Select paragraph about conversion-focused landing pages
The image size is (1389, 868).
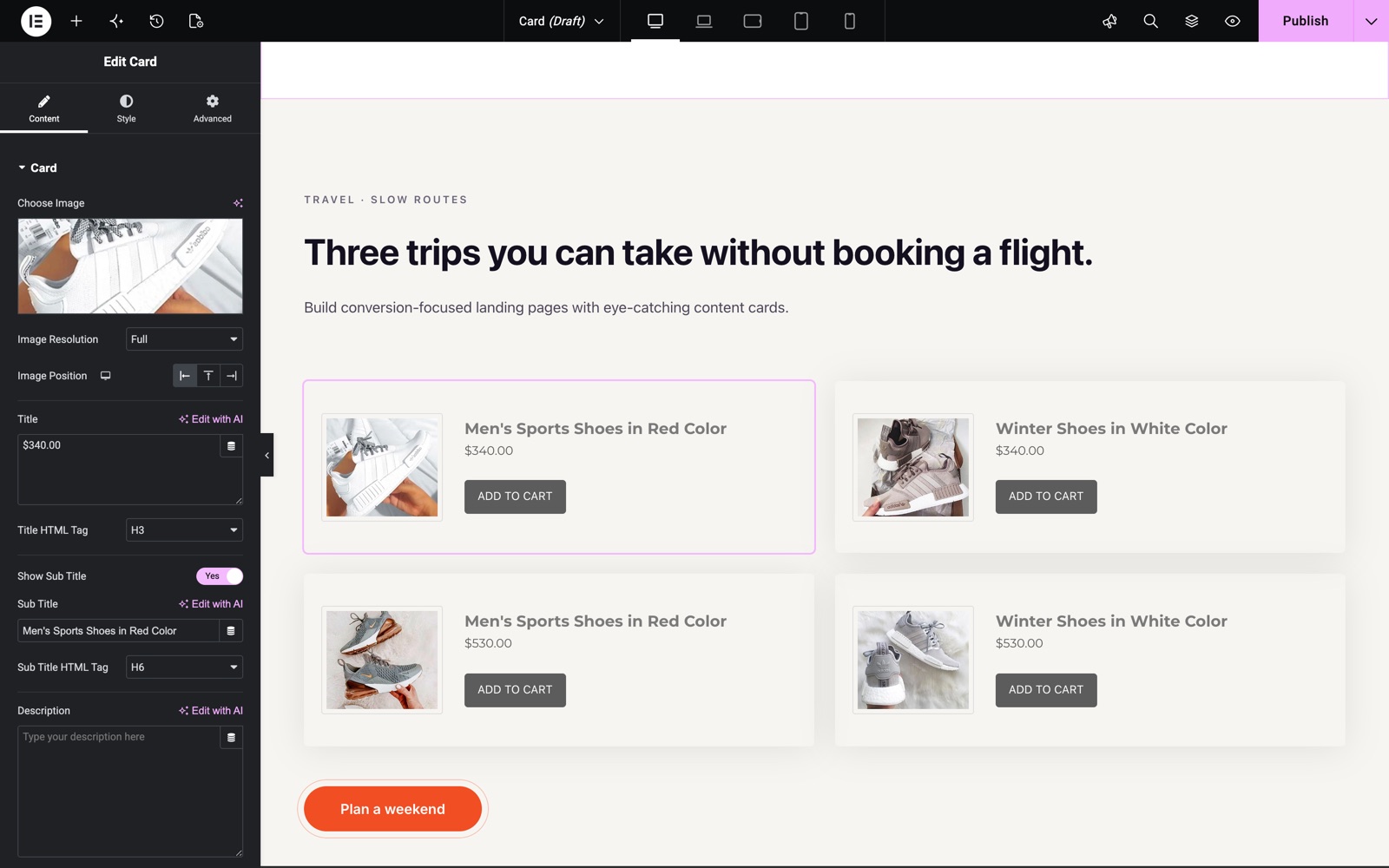point(546,307)
